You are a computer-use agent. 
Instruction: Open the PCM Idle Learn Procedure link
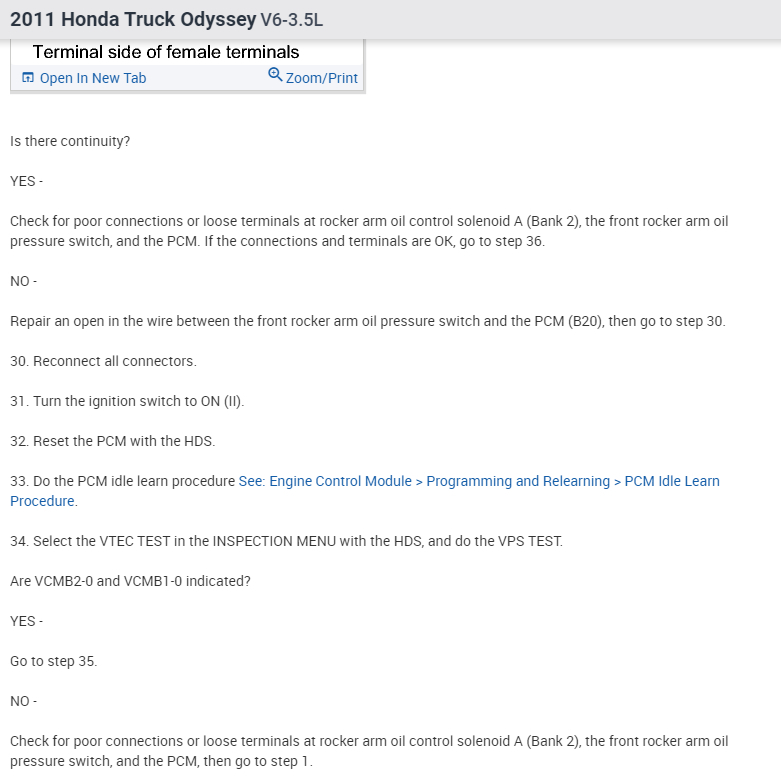coord(478,481)
